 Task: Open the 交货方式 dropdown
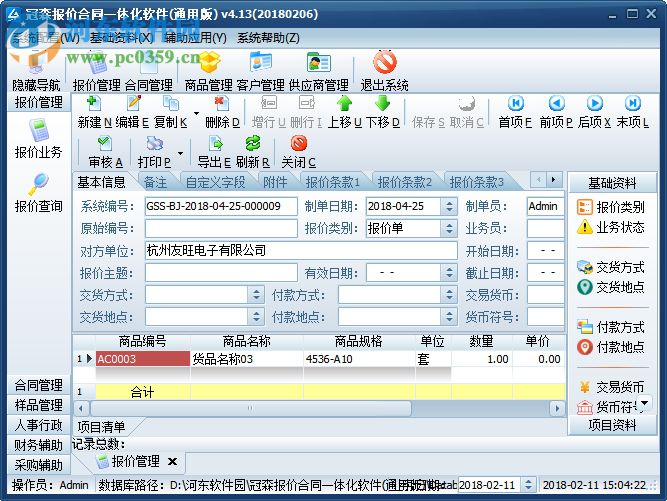[x=256, y=295]
